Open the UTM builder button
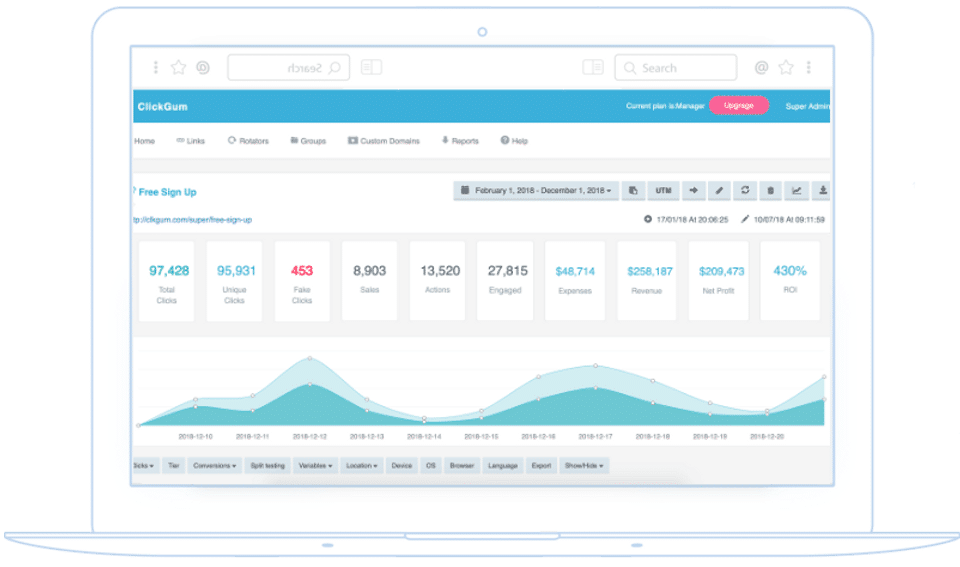Viewport: 960px width, 567px height. (663, 190)
